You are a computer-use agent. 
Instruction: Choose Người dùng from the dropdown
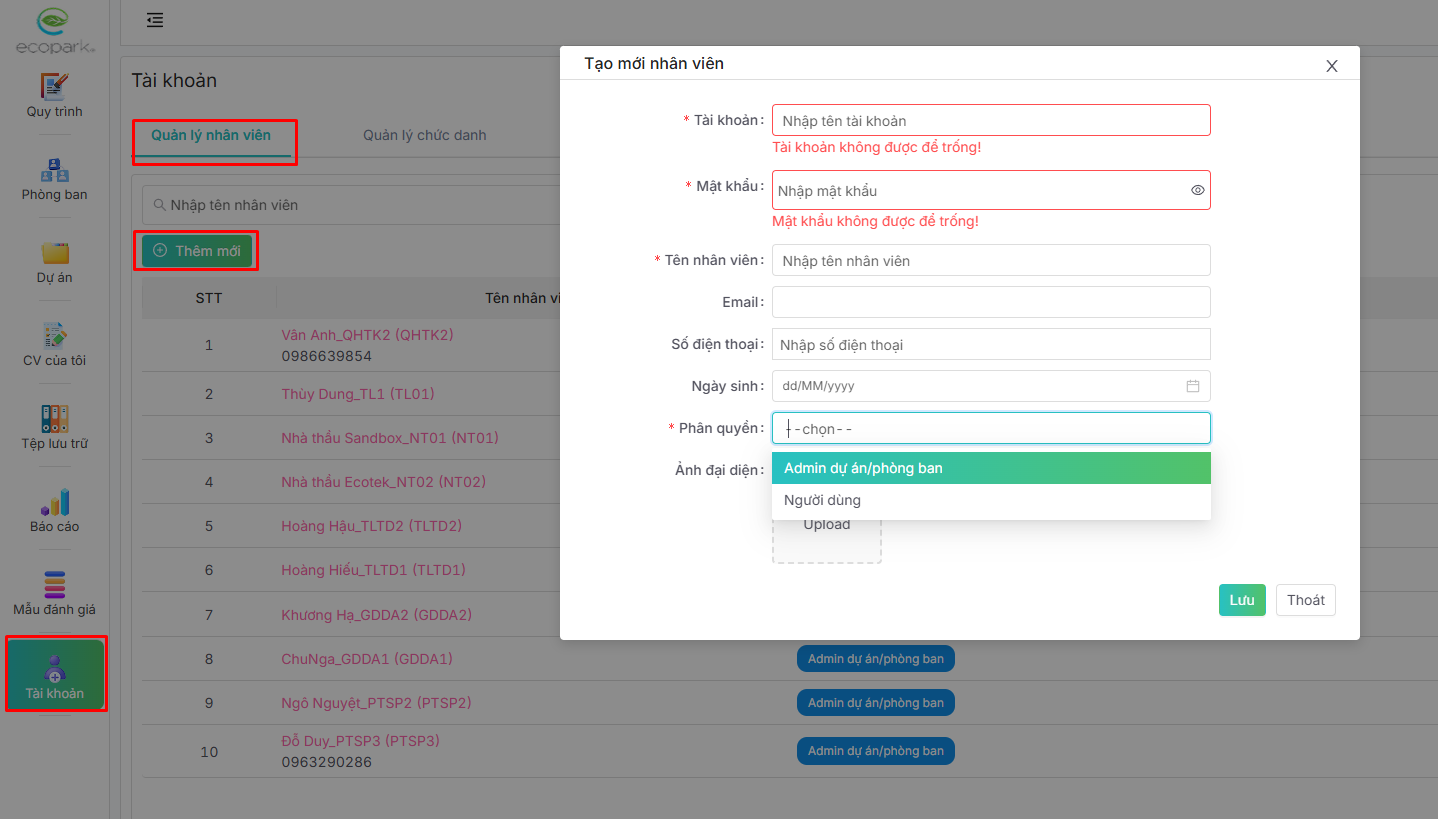click(990, 500)
